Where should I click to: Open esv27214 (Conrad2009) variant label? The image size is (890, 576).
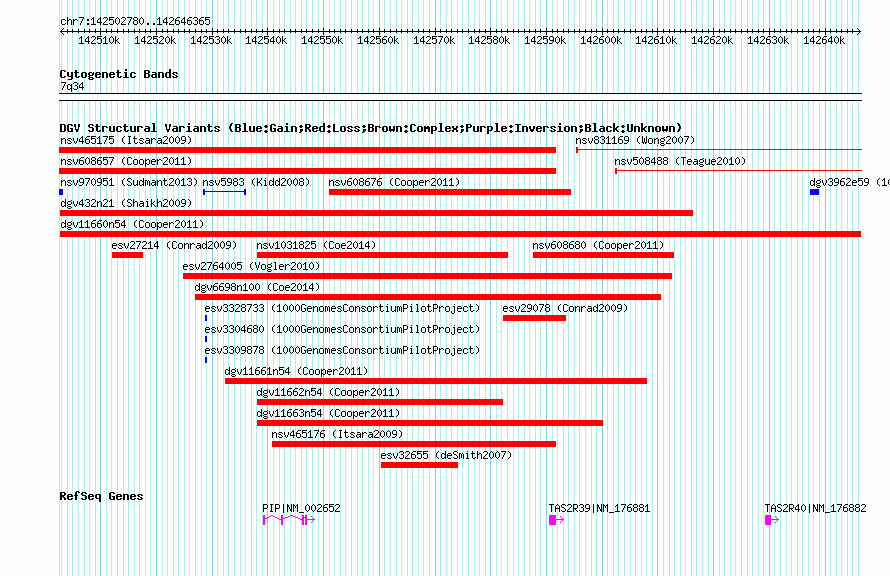tap(174, 245)
